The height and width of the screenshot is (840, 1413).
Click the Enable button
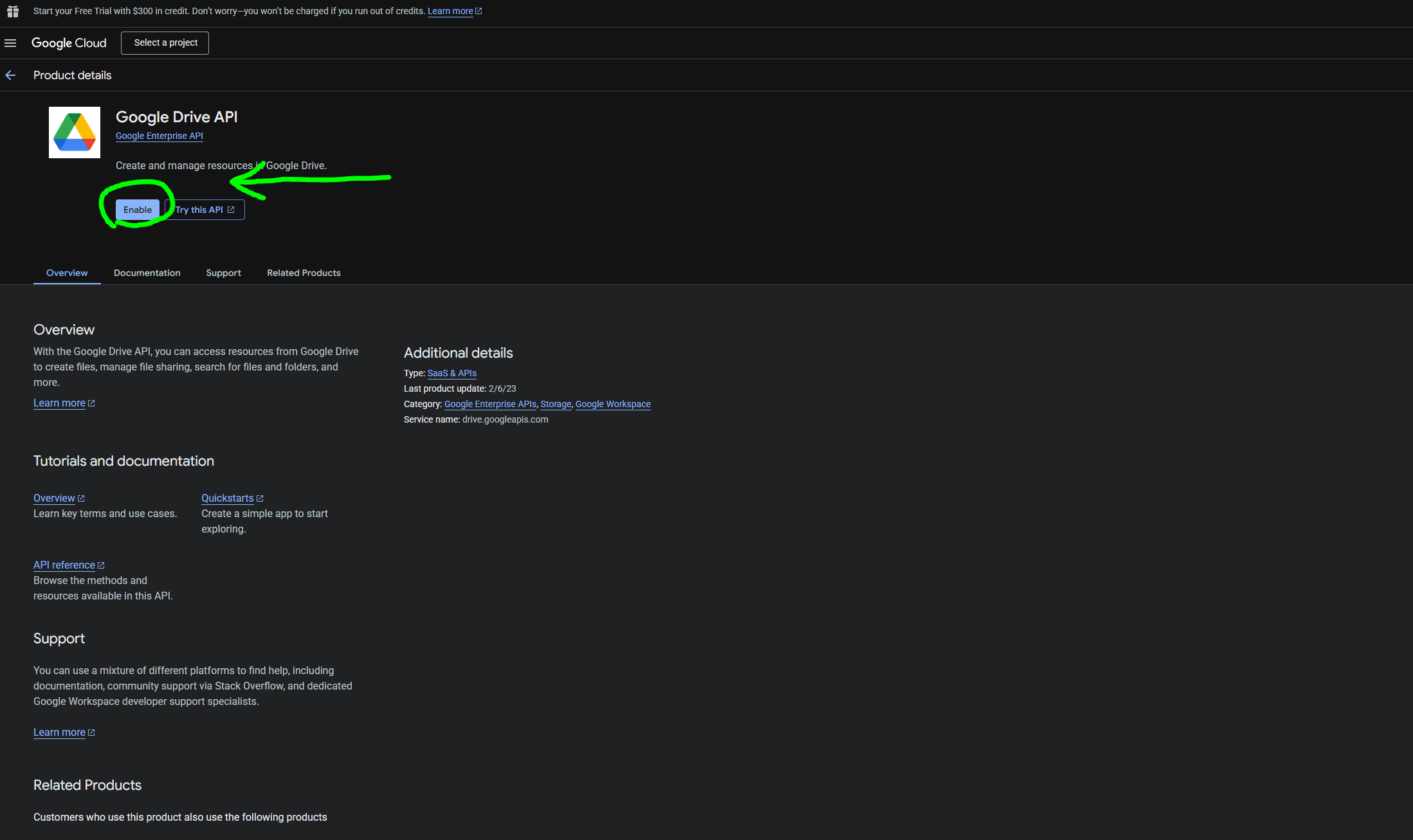138,210
